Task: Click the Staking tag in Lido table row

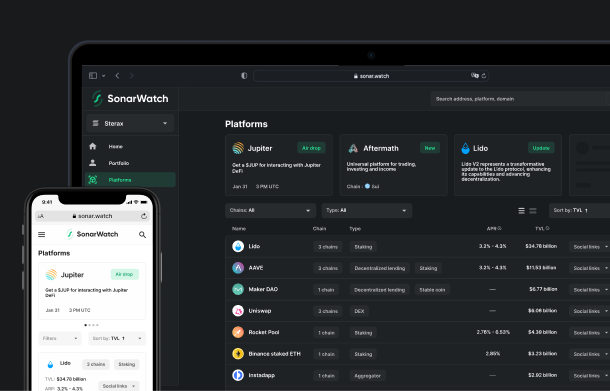Action: pyautogui.click(x=363, y=247)
